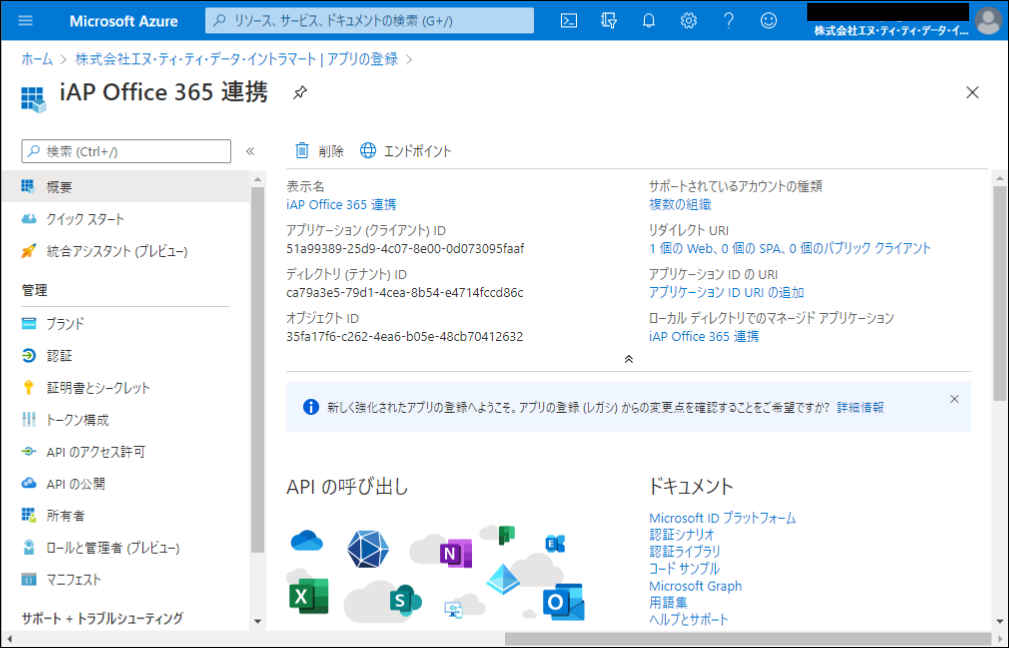
Task: Click the blue info icon in the banner
Action: pyautogui.click(x=311, y=407)
